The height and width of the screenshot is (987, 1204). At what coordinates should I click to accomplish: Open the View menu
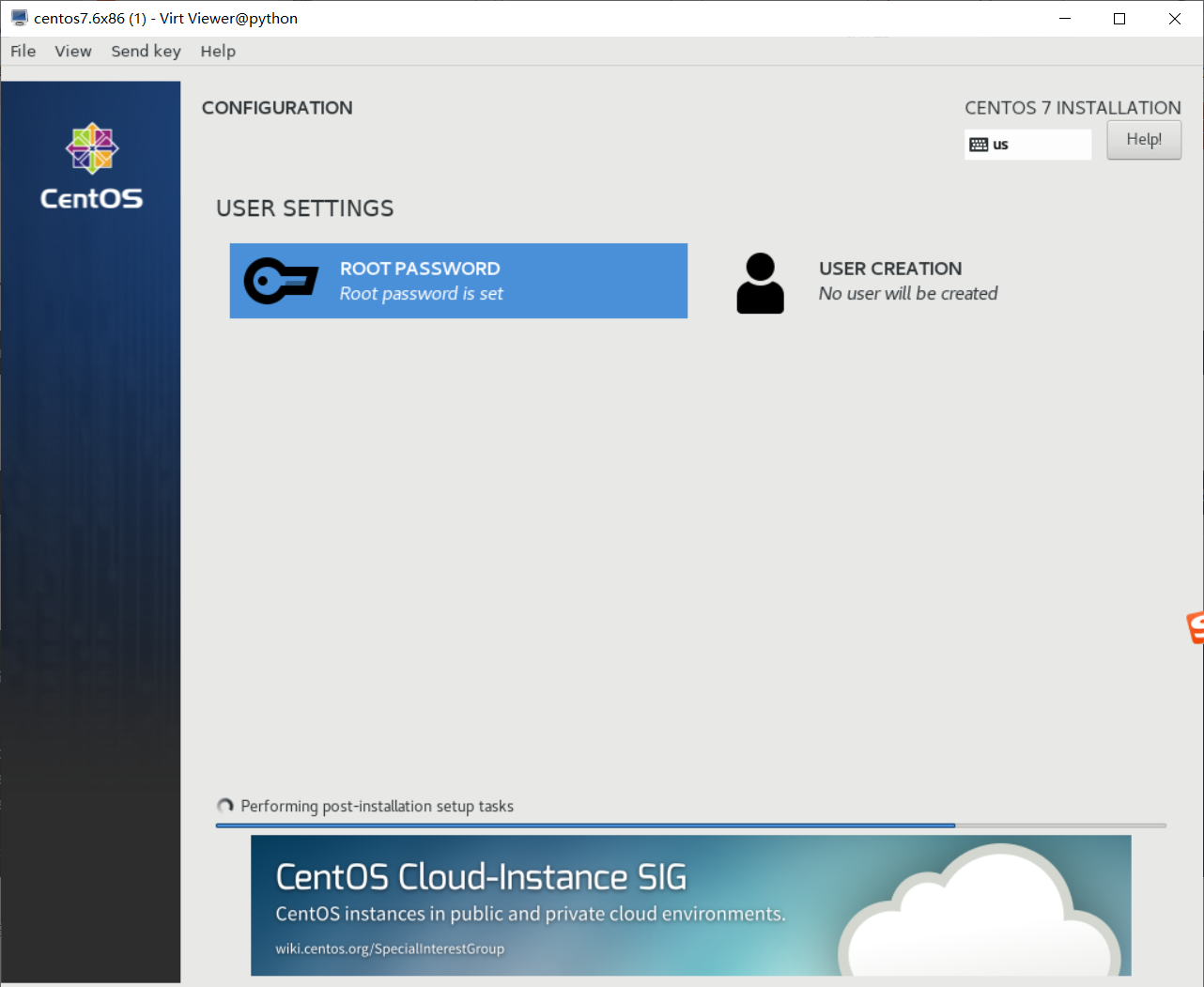coord(73,51)
